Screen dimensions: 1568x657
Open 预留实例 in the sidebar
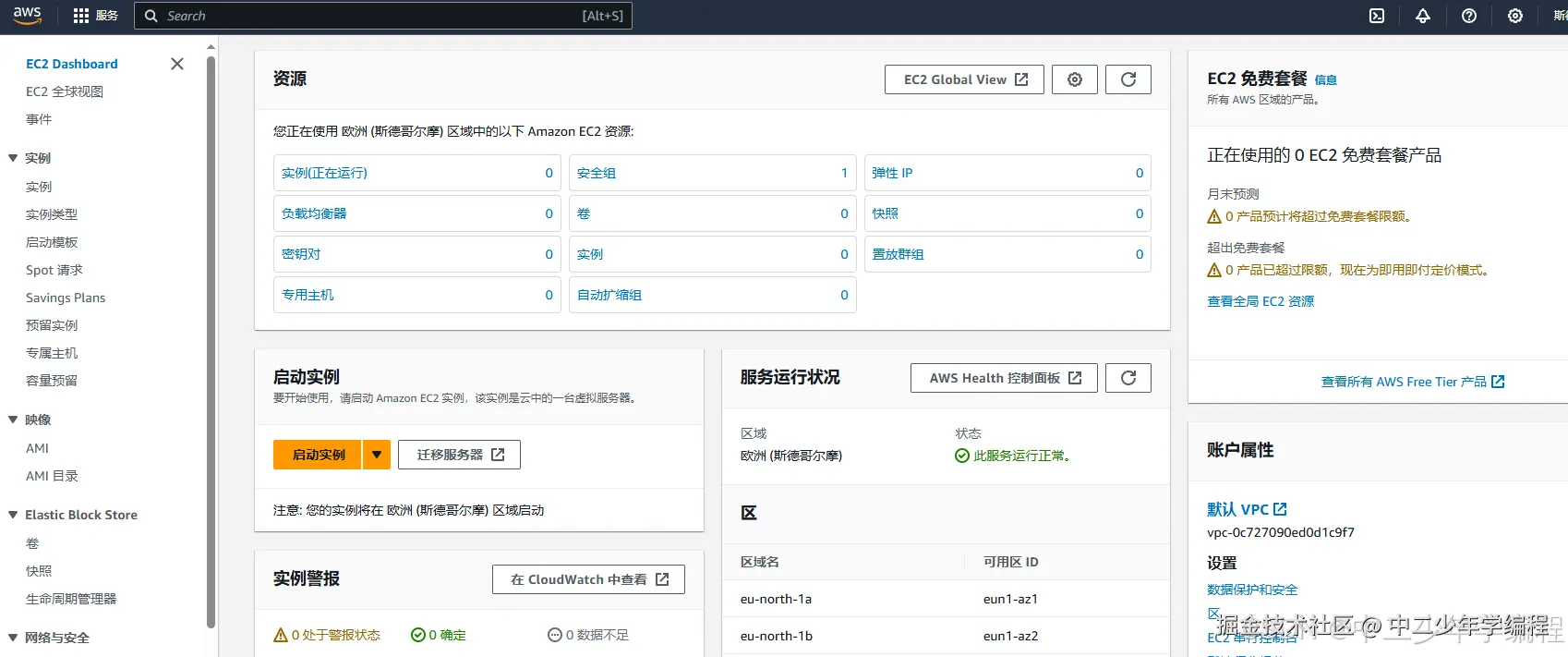pos(52,325)
